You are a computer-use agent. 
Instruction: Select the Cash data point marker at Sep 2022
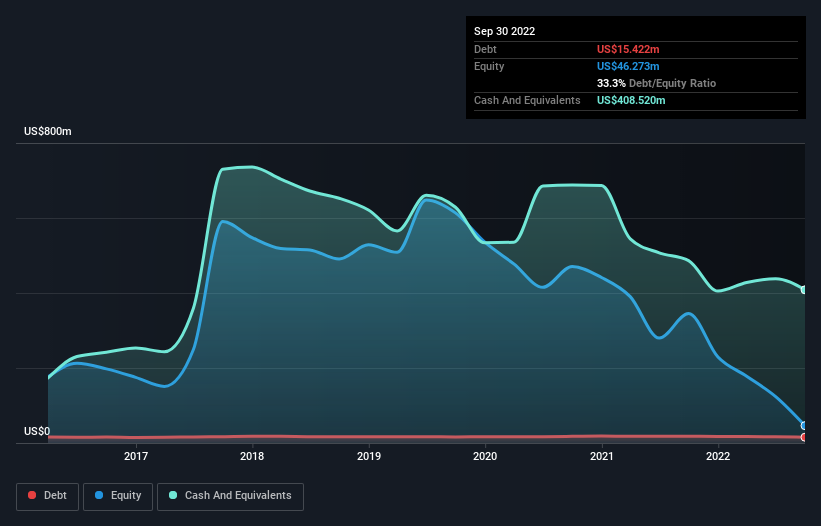pos(804,290)
